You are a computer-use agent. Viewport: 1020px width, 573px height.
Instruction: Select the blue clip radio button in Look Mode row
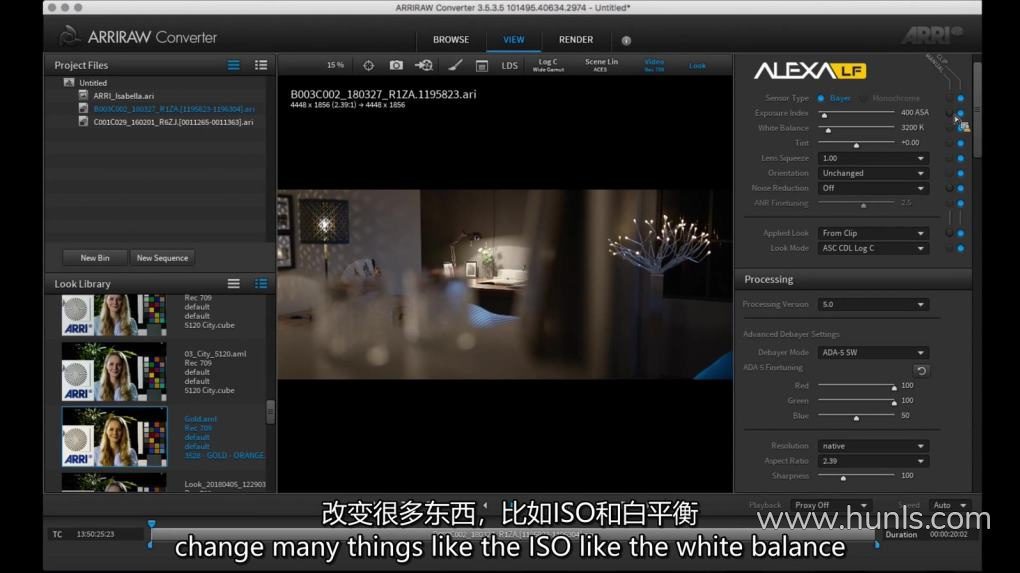point(961,248)
